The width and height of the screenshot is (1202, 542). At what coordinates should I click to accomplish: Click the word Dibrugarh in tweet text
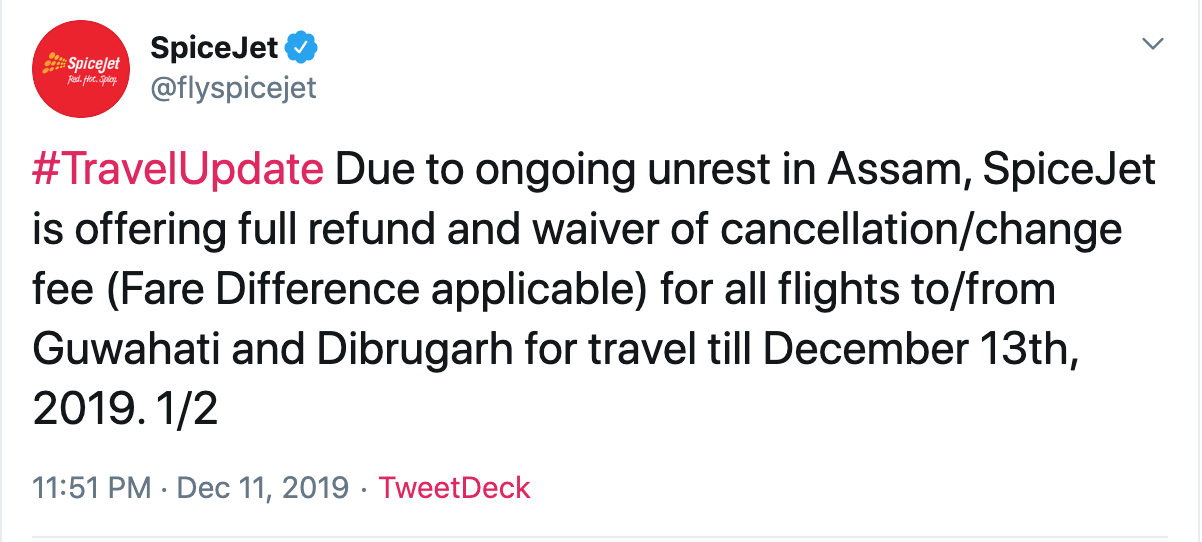click(385, 349)
